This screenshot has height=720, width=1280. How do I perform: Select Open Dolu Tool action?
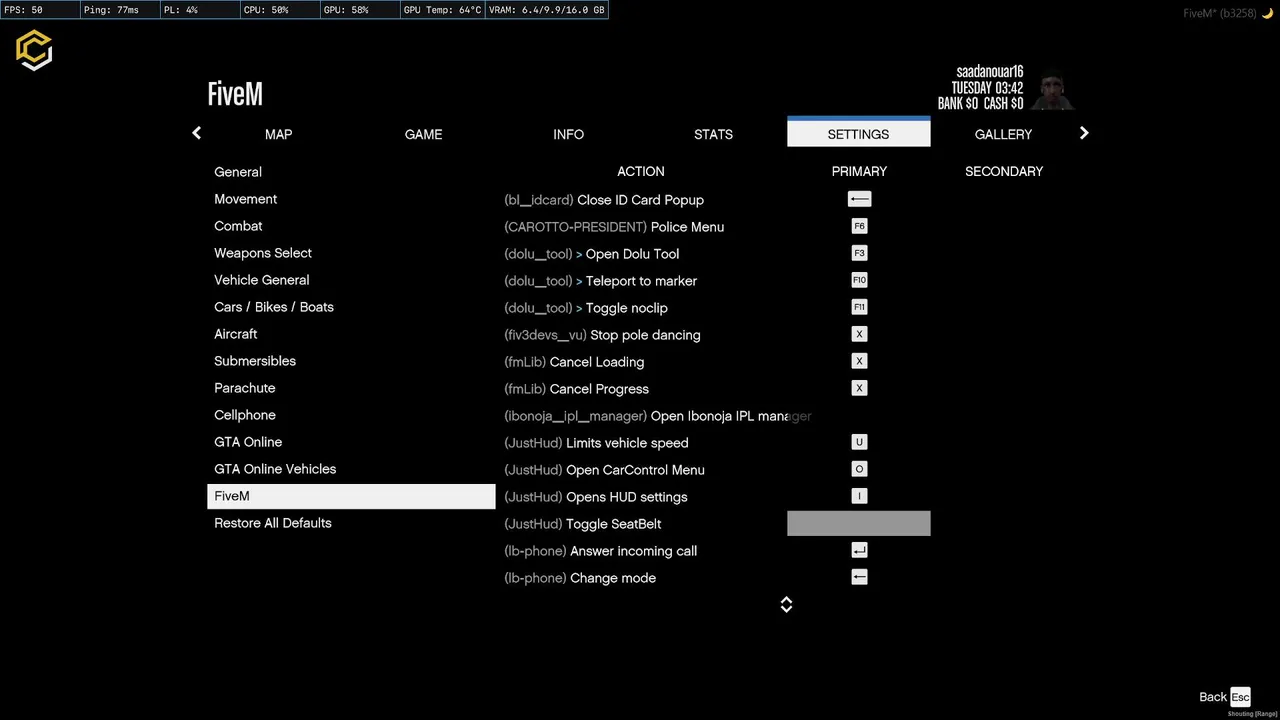click(592, 254)
